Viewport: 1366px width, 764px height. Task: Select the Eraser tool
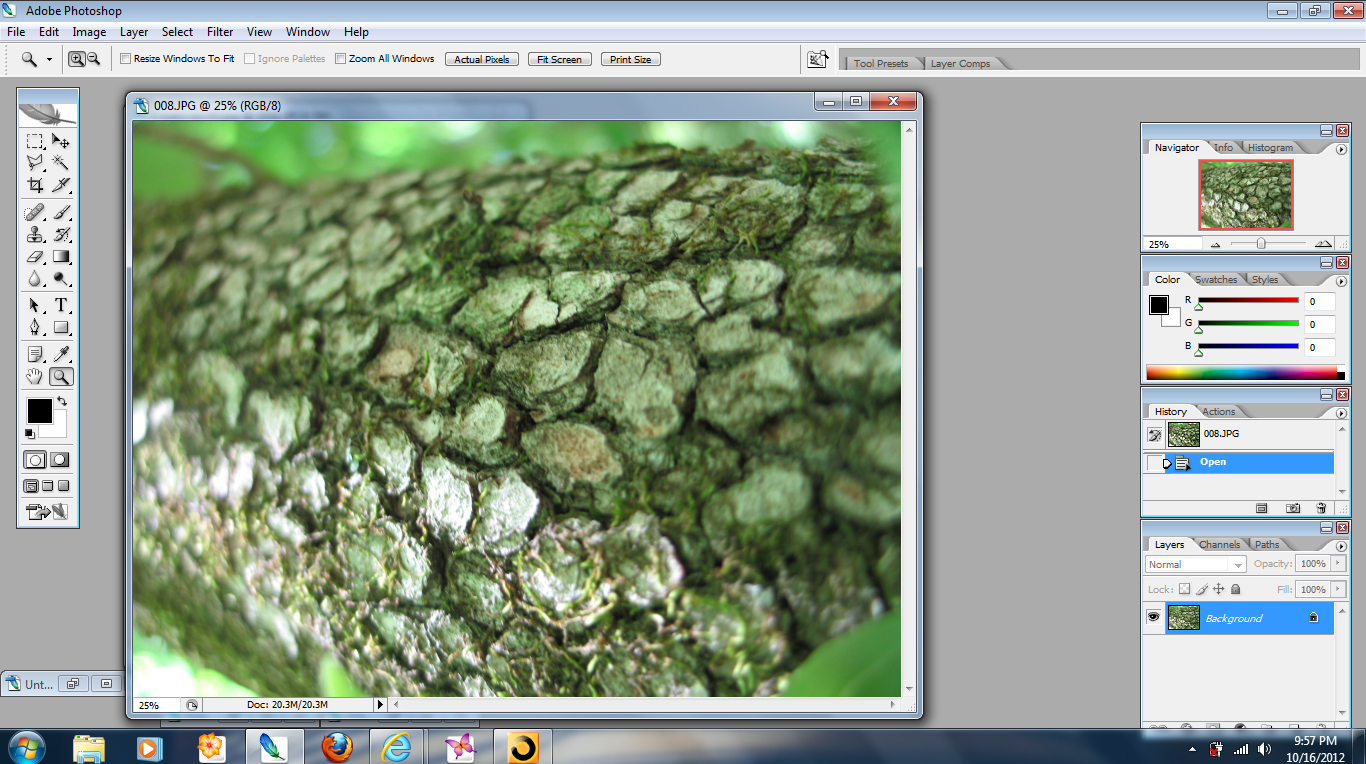(35, 257)
